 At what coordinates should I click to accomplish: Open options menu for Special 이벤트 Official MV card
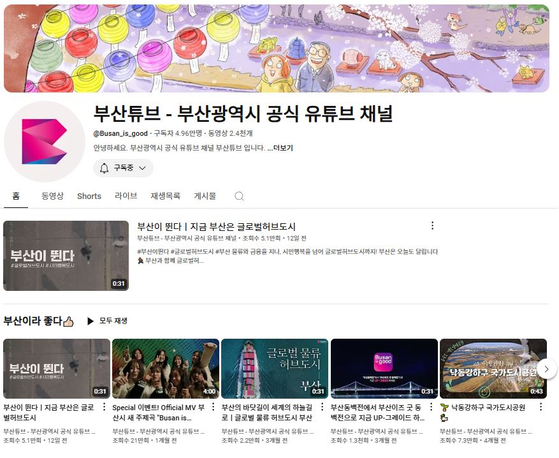(x=213, y=407)
